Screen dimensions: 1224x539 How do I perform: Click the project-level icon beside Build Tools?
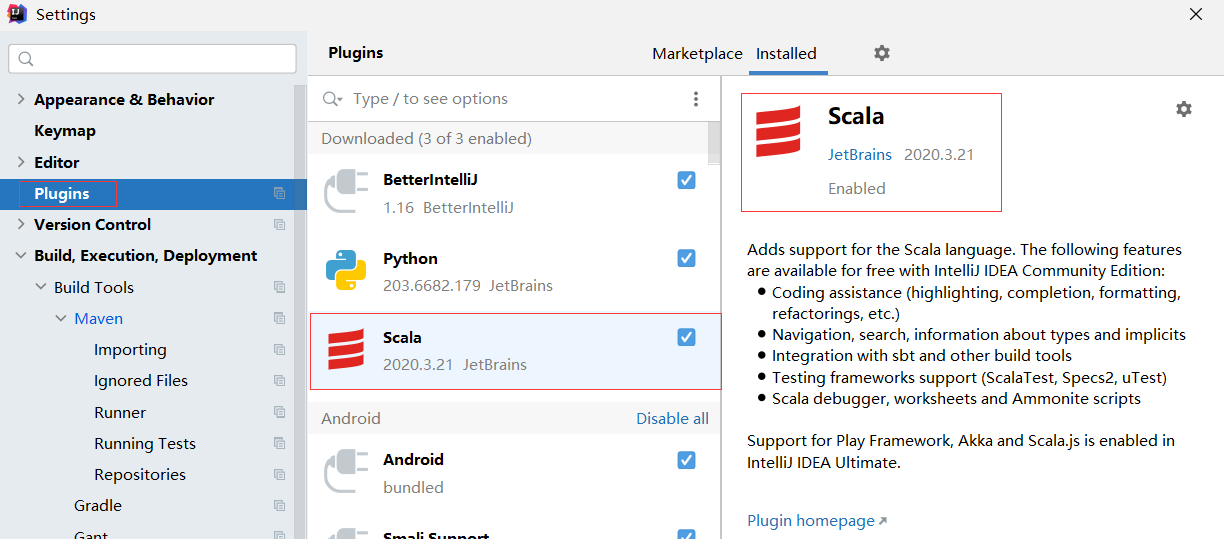pyautogui.click(x=280, y=287)
